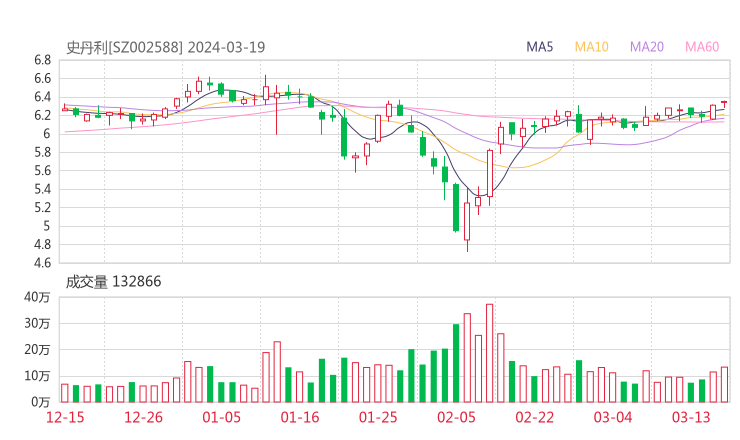Click the 成交量 132866 volume label

click(113, 282)
